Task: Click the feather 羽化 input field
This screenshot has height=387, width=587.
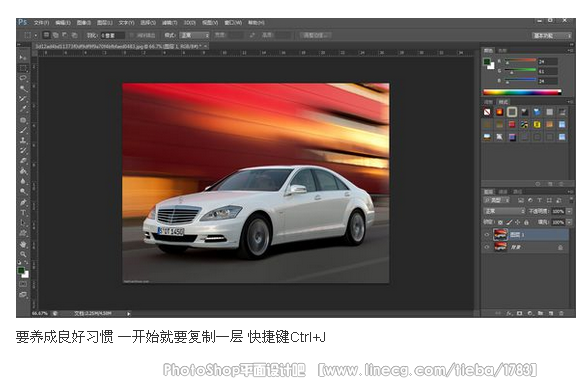Action: [x=112, y=36]
